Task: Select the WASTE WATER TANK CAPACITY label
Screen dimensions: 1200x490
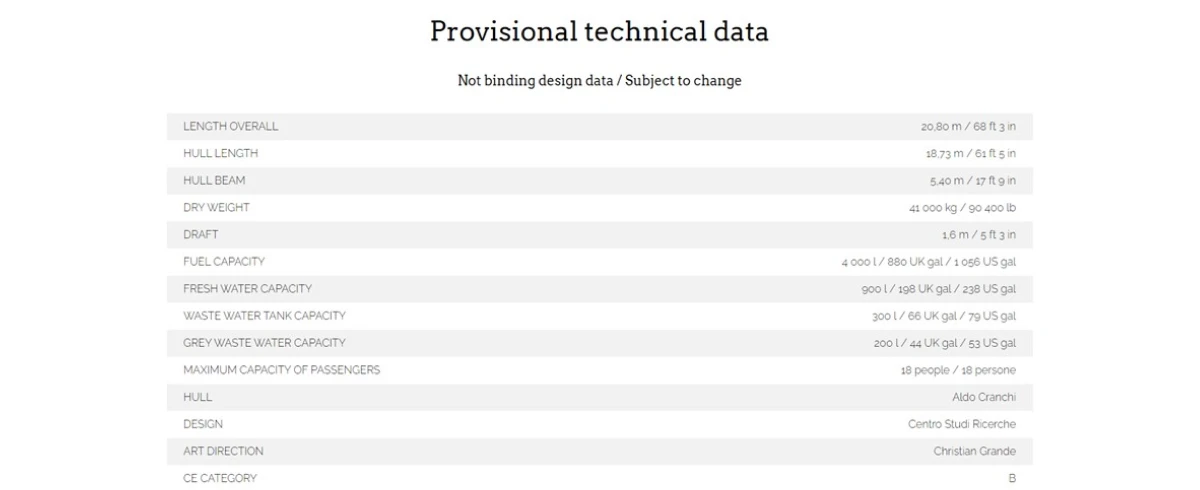Action: click(264, 316)
